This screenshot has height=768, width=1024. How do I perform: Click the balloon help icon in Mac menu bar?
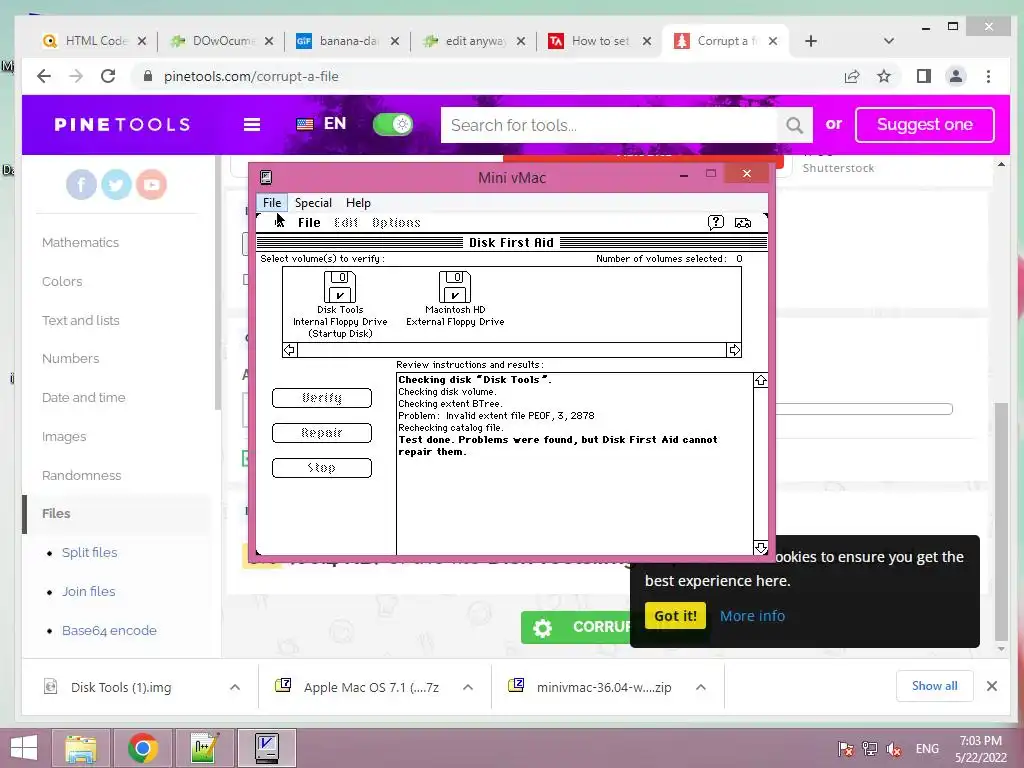point(716,223)
